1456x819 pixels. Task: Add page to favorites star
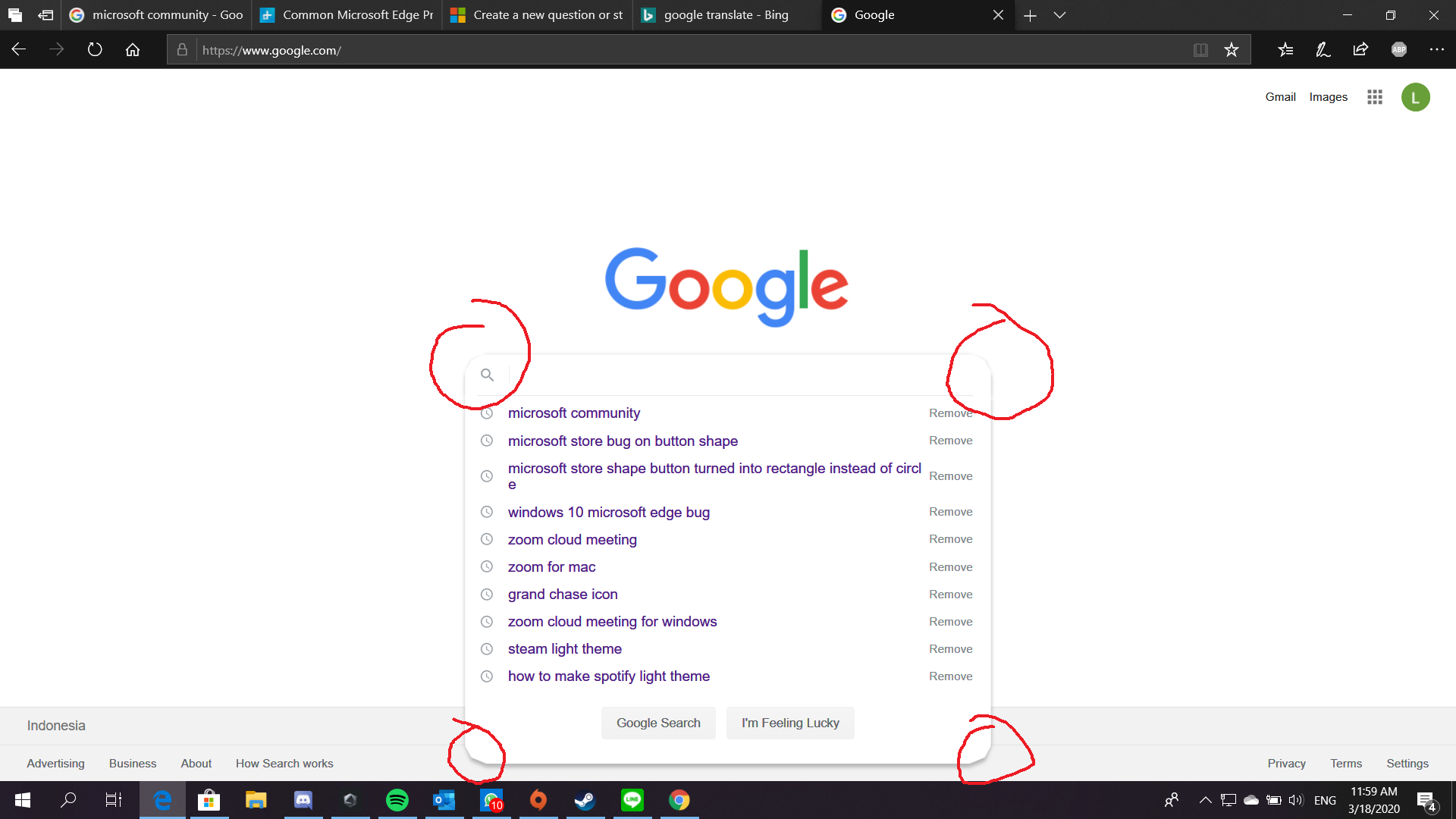click(x=1232, y=50)
